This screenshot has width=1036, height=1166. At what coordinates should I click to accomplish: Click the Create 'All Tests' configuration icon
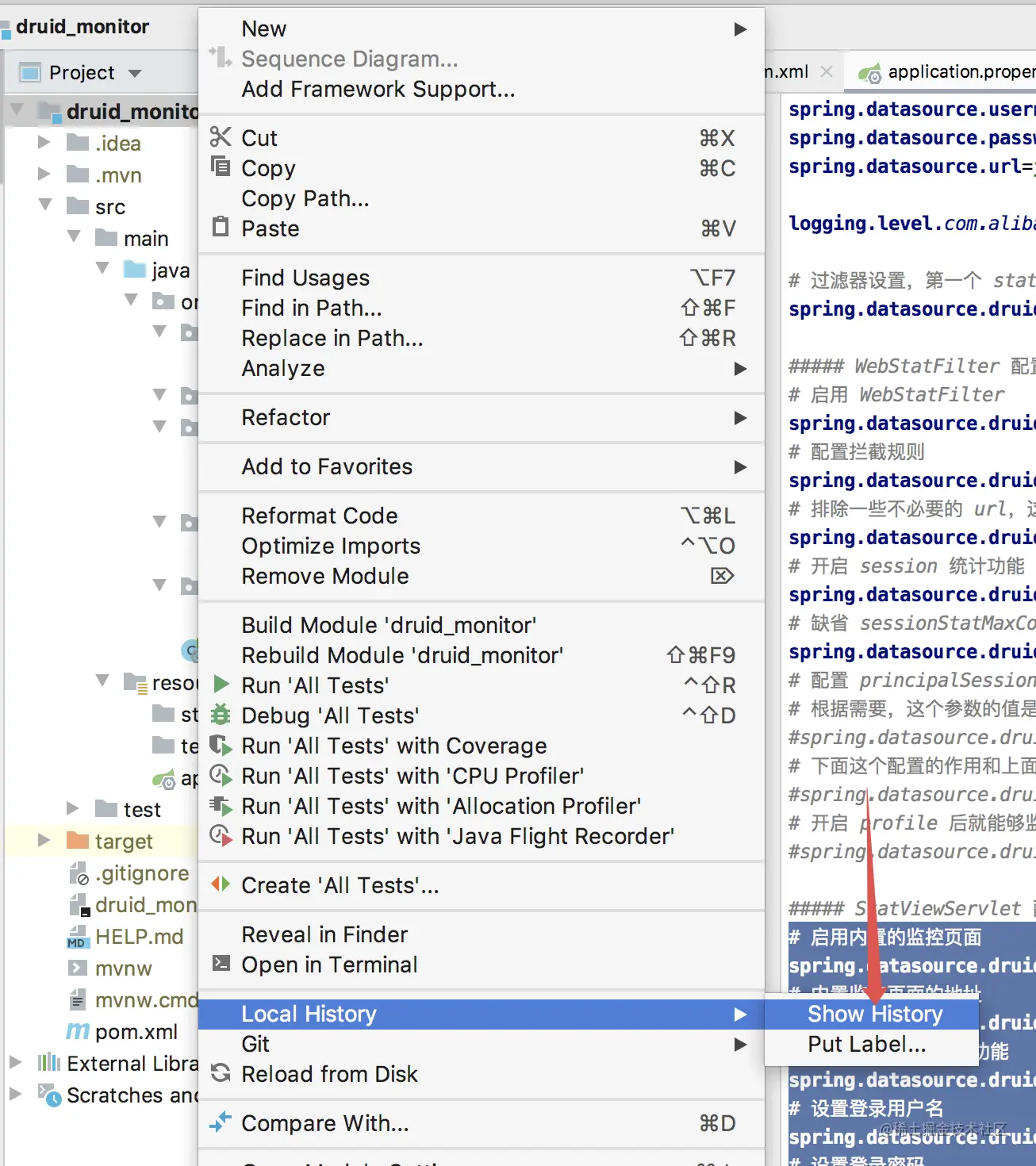tap(221, 884)
